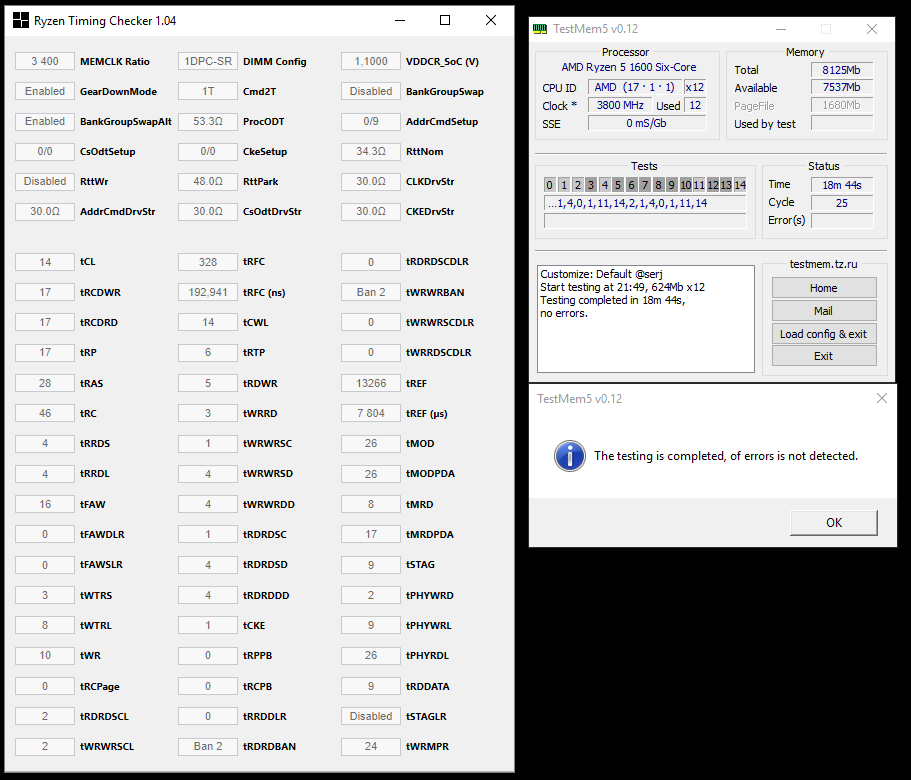Click the tRFC (ns) value 192,941
Viewport: 911px width, 780px height.
pyautogui.click(x=208, y=292)
